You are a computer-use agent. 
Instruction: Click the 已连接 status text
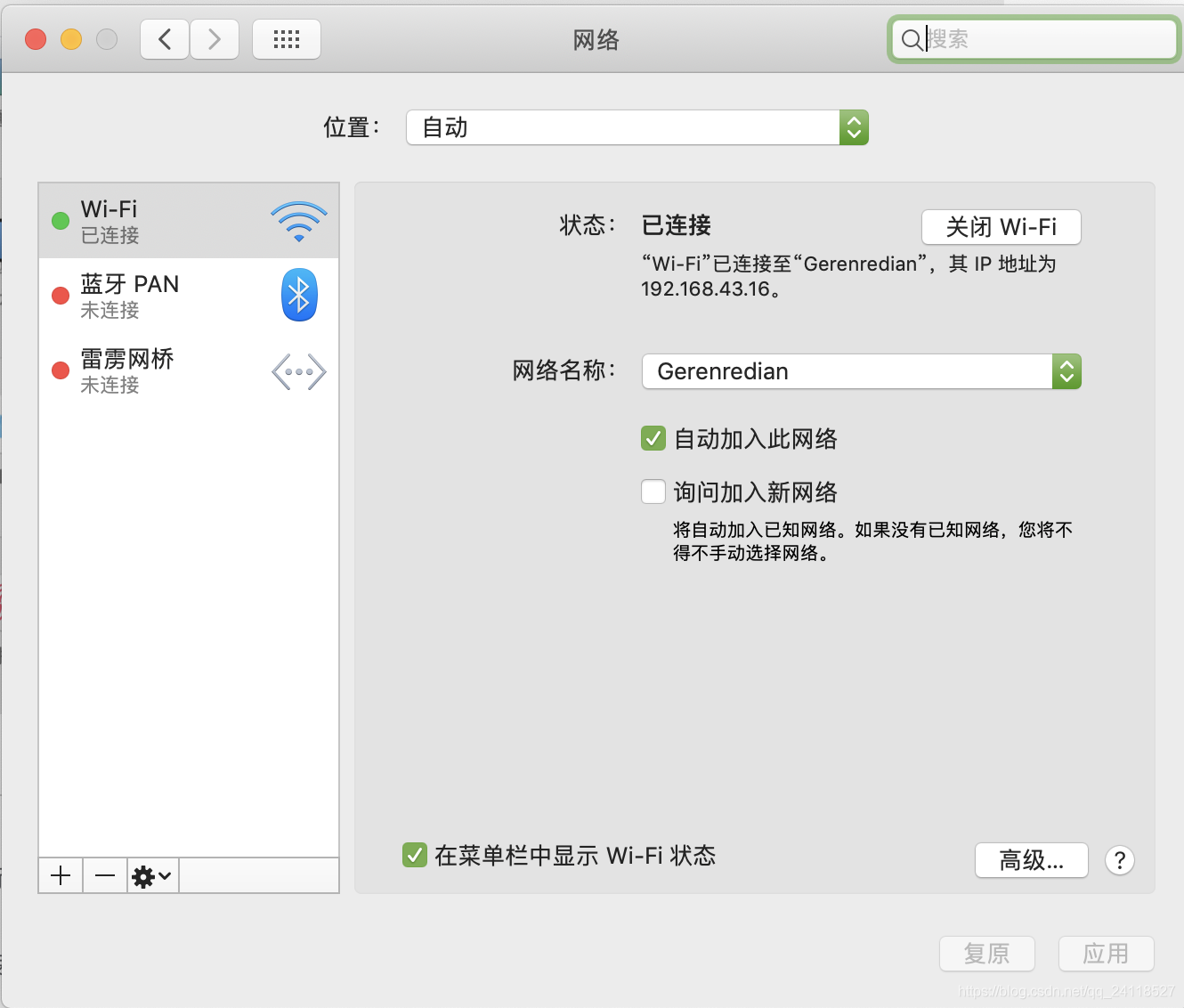click(677, 225)
